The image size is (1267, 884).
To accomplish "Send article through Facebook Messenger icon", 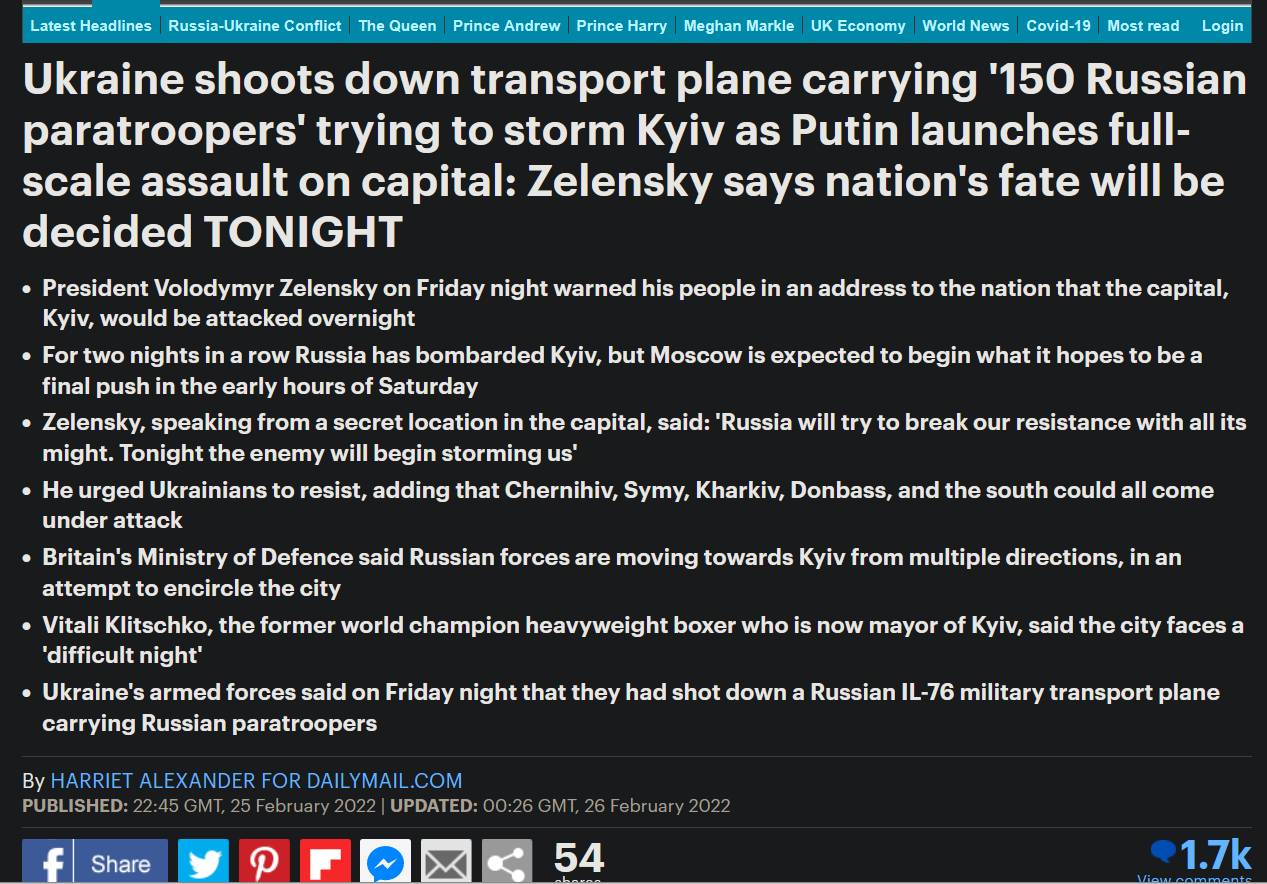I will click(385, 862).
